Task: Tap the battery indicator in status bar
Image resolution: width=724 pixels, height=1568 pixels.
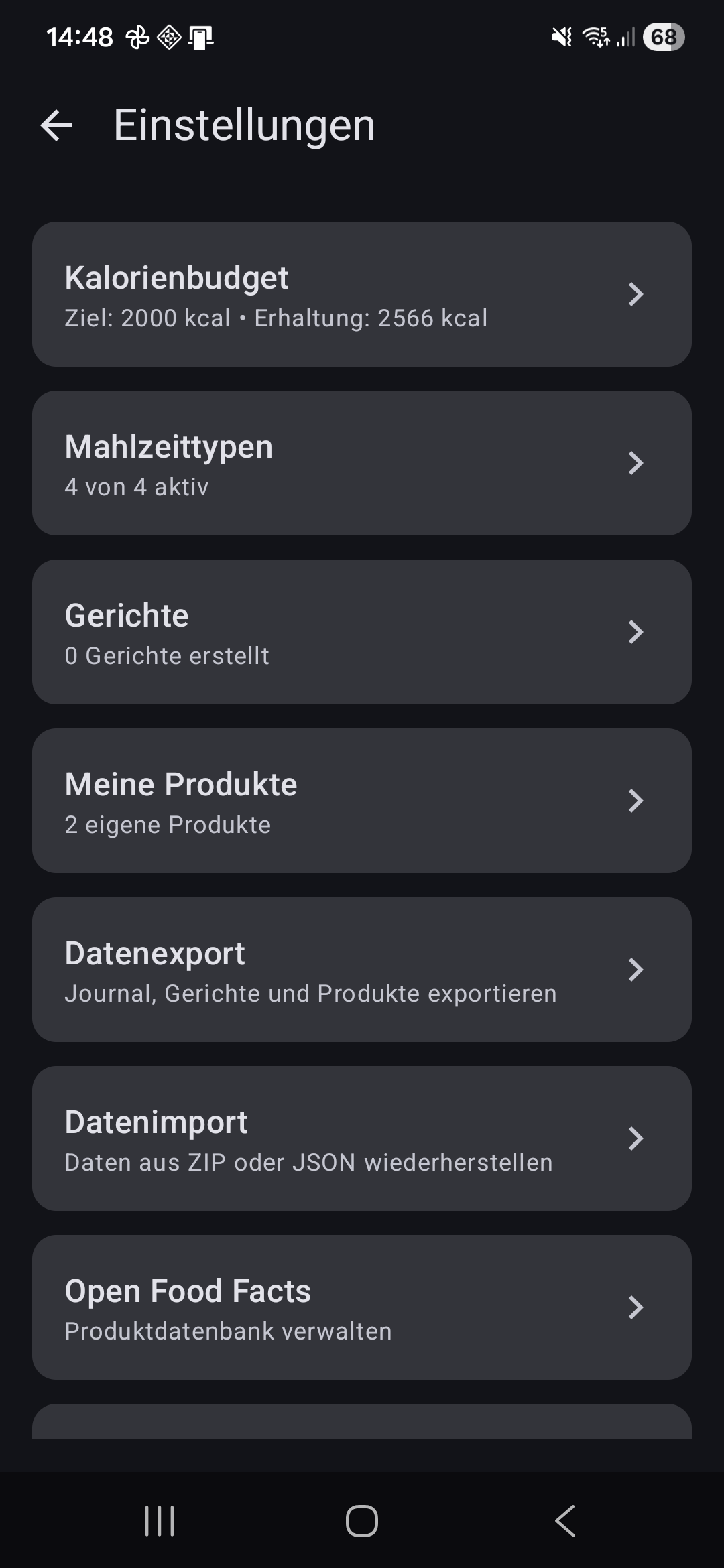Action: tap(663, 37)
